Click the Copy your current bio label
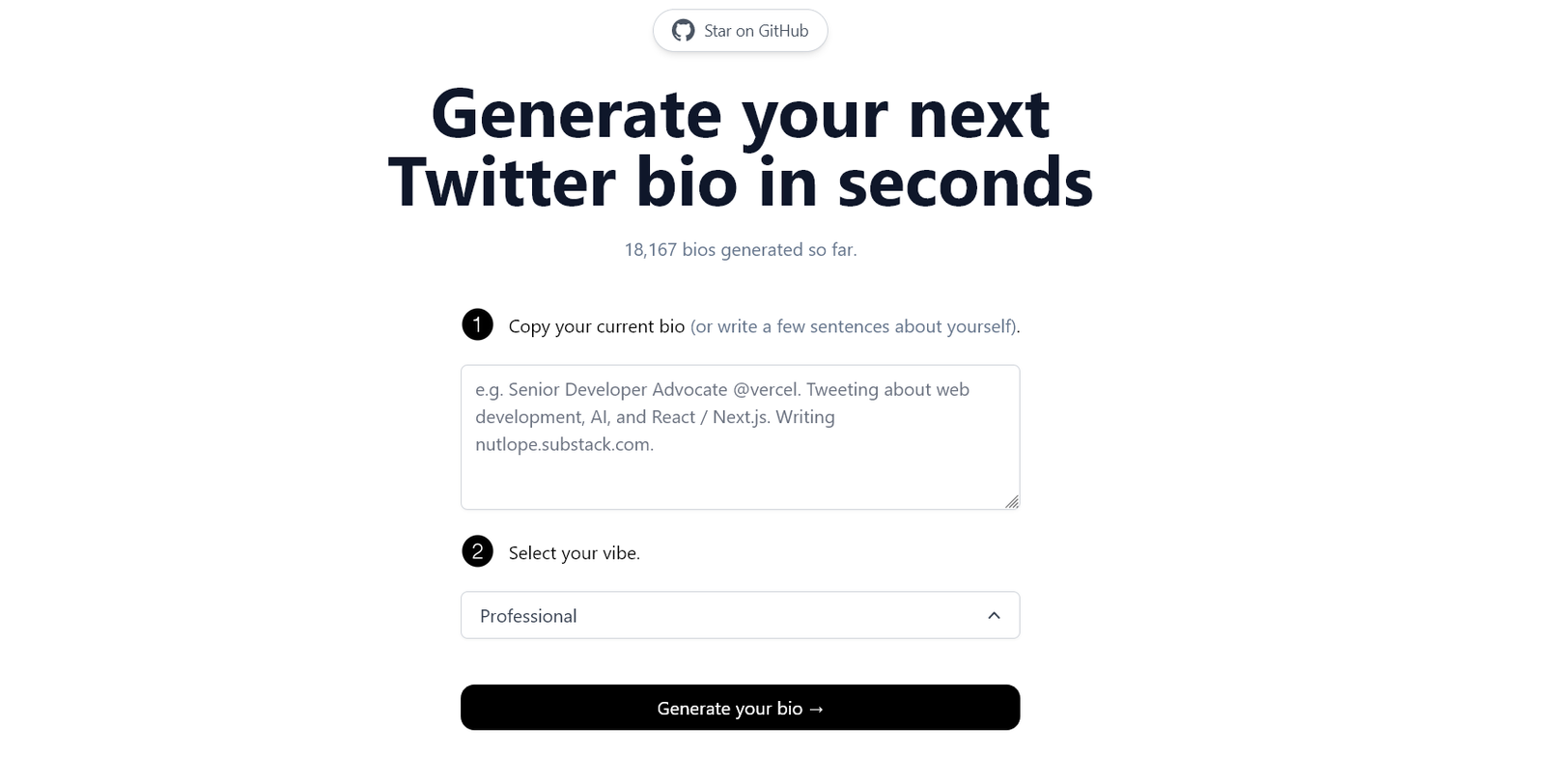The image size is (1545, 784). [597, 326]
